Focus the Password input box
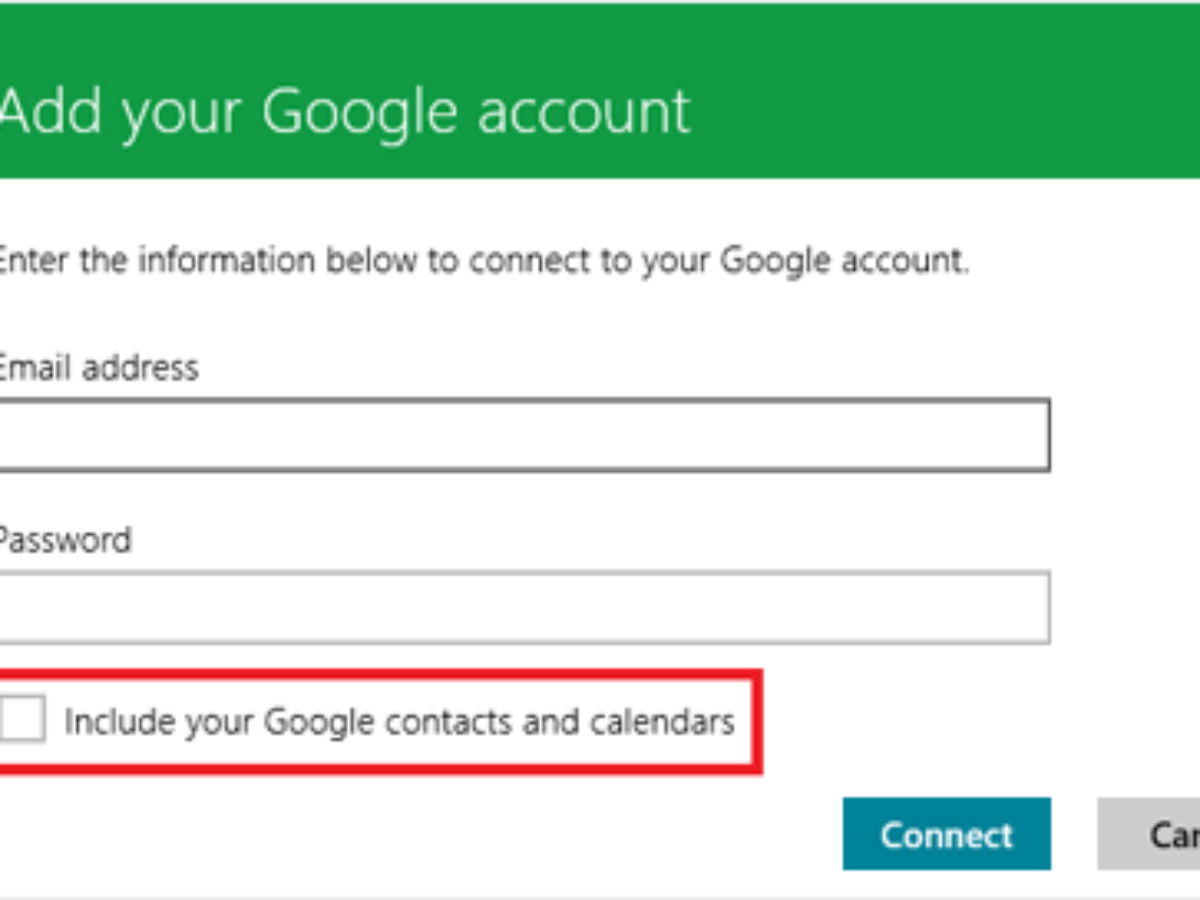Viewport: 1200px width, 900px height. (522, 607)
